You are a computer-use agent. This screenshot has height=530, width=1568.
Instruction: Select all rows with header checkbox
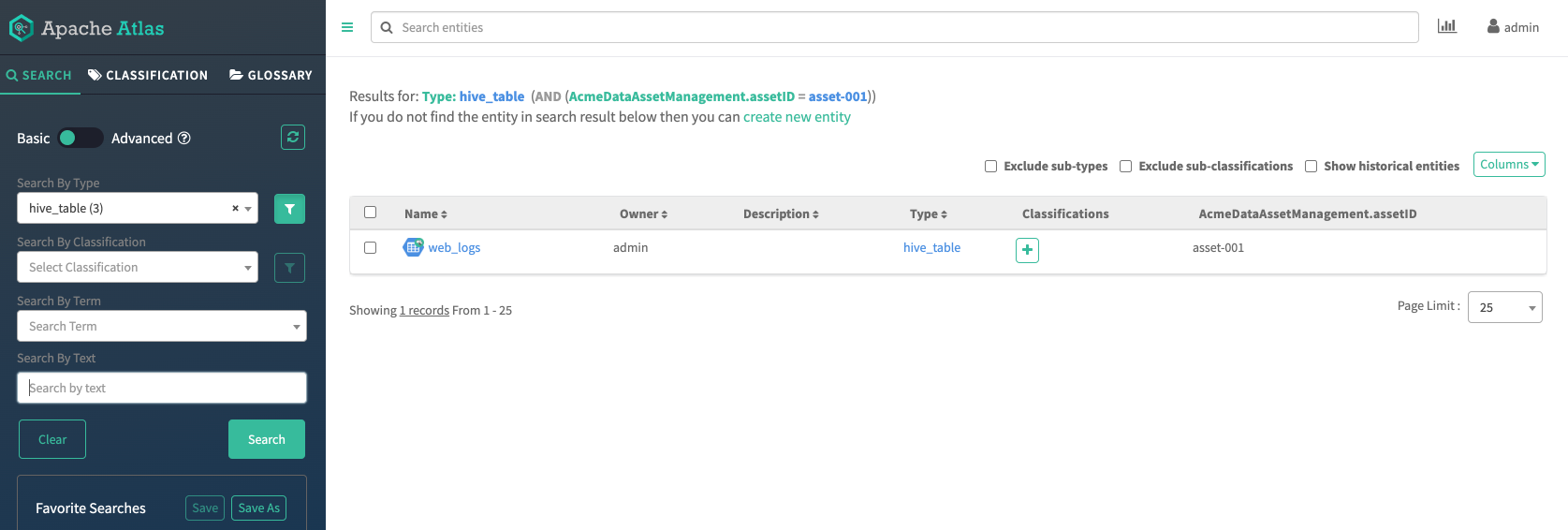tap(370, 213)
